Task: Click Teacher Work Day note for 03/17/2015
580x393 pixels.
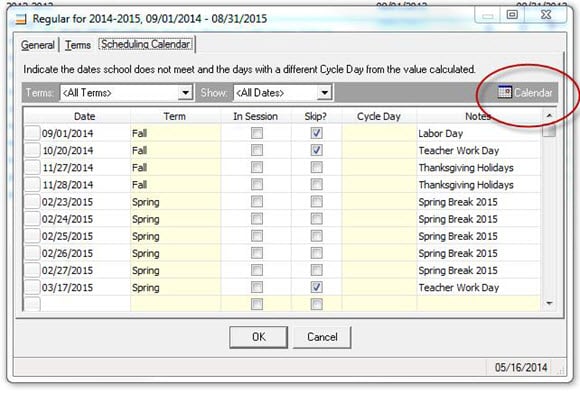Action: (x=478, y=288)
